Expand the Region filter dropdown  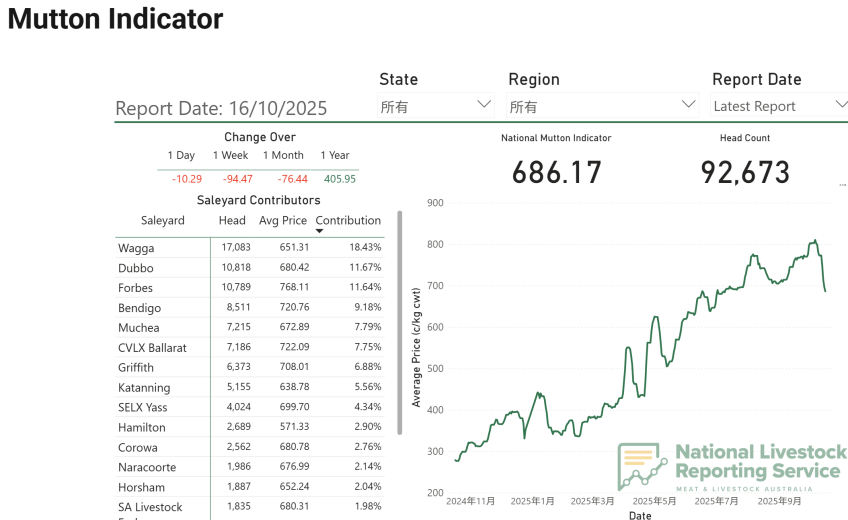[688, 104]
